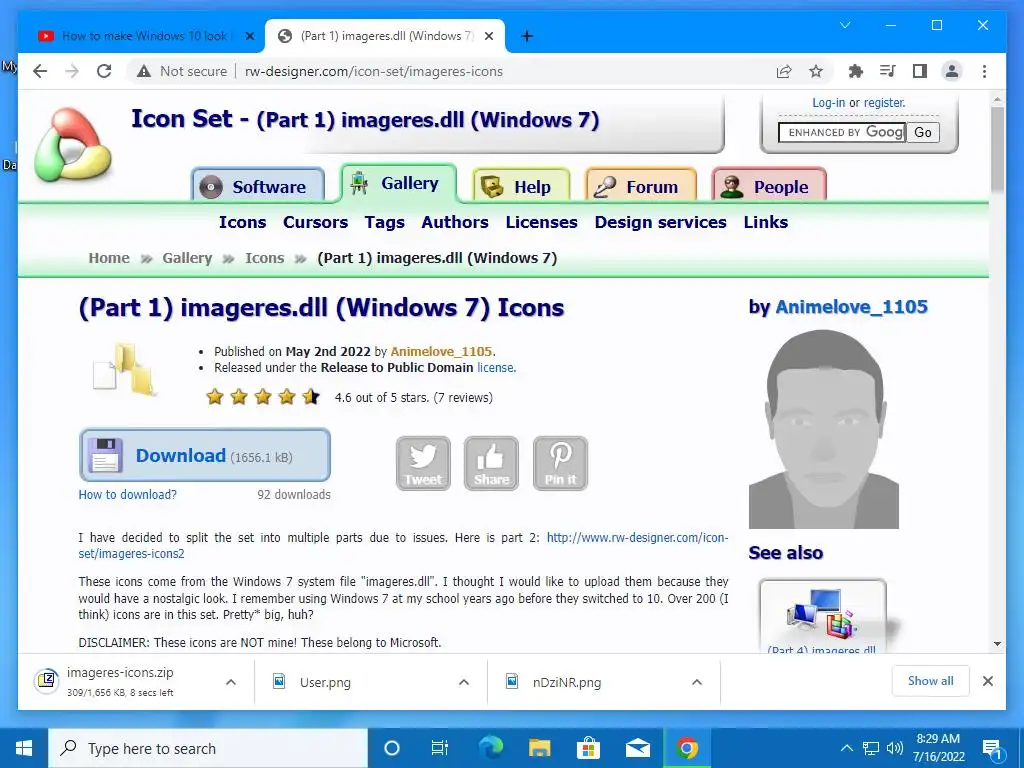This screenshot has width=1024, height=768.
Task: Open the Chrome profile avatar icon
Action: (x=952, y=71)
